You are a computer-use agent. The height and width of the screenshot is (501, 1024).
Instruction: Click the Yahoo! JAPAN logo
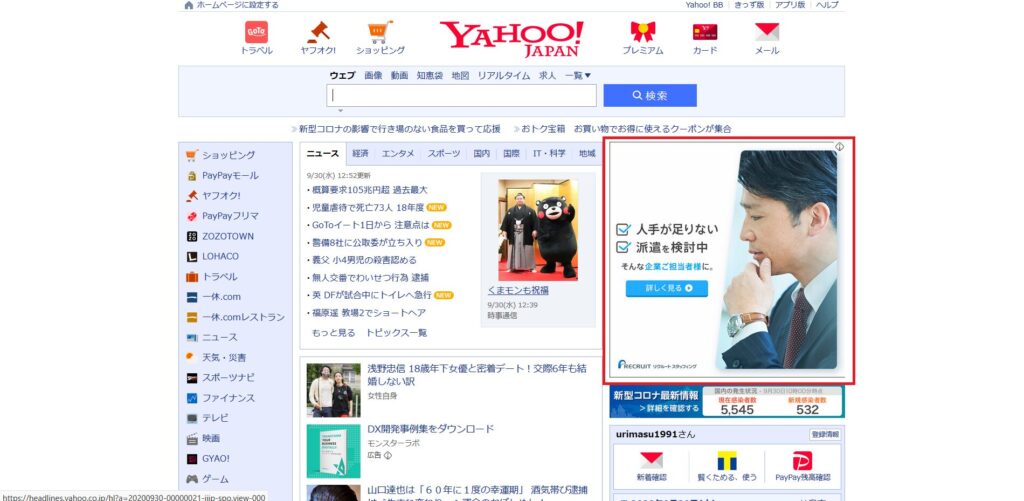511,39
